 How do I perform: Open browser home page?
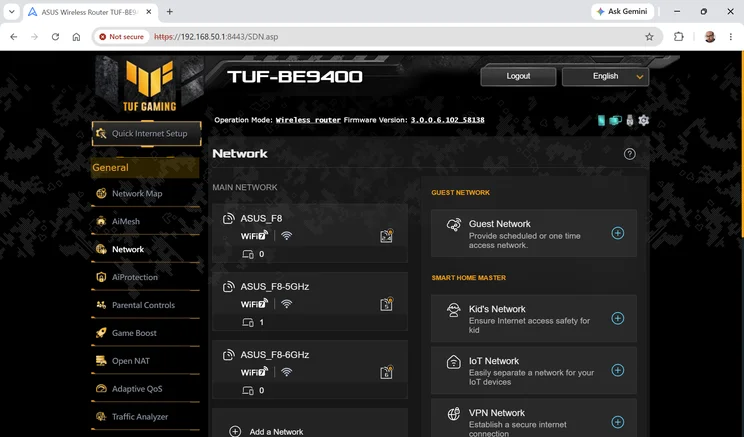(76, 37)
